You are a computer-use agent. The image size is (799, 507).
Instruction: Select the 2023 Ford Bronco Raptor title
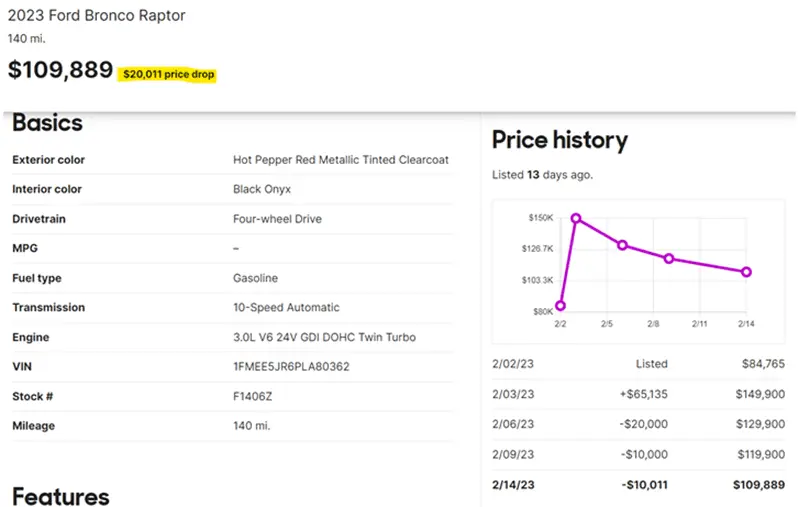click(96, 16)
